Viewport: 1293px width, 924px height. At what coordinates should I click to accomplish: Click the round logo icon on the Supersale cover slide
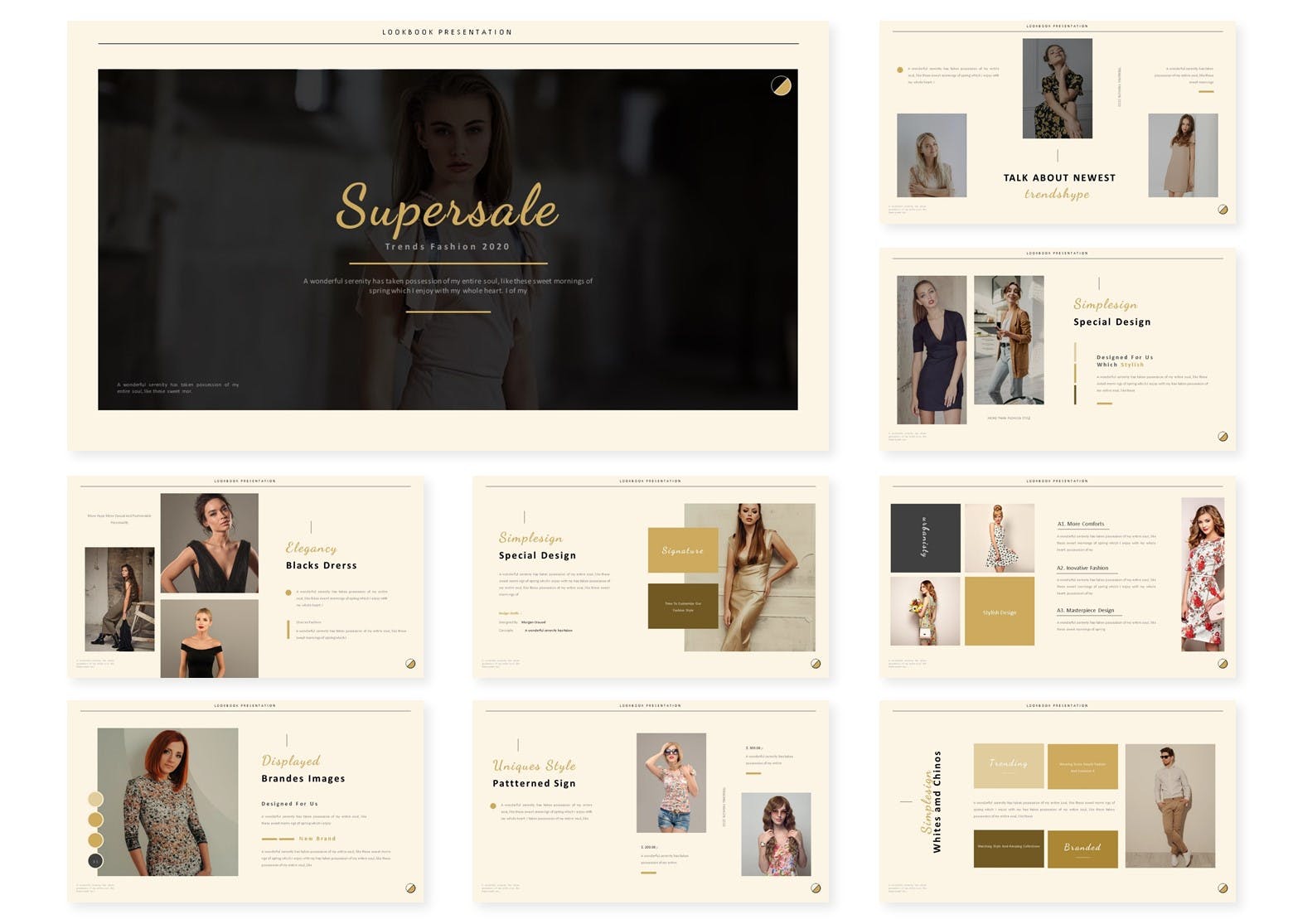tap(781, 85)
